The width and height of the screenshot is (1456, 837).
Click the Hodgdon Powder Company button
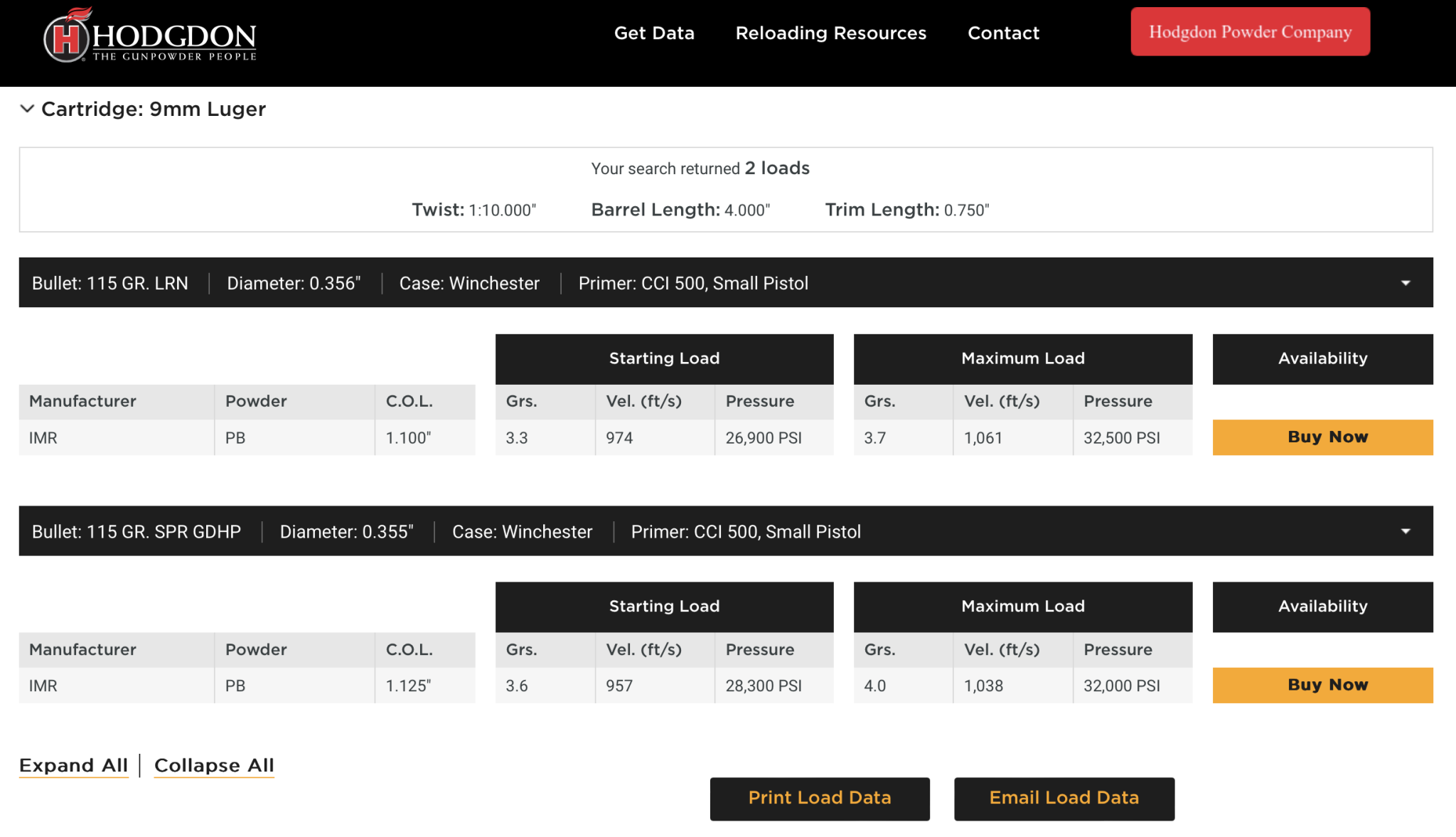coord(1251,31)
